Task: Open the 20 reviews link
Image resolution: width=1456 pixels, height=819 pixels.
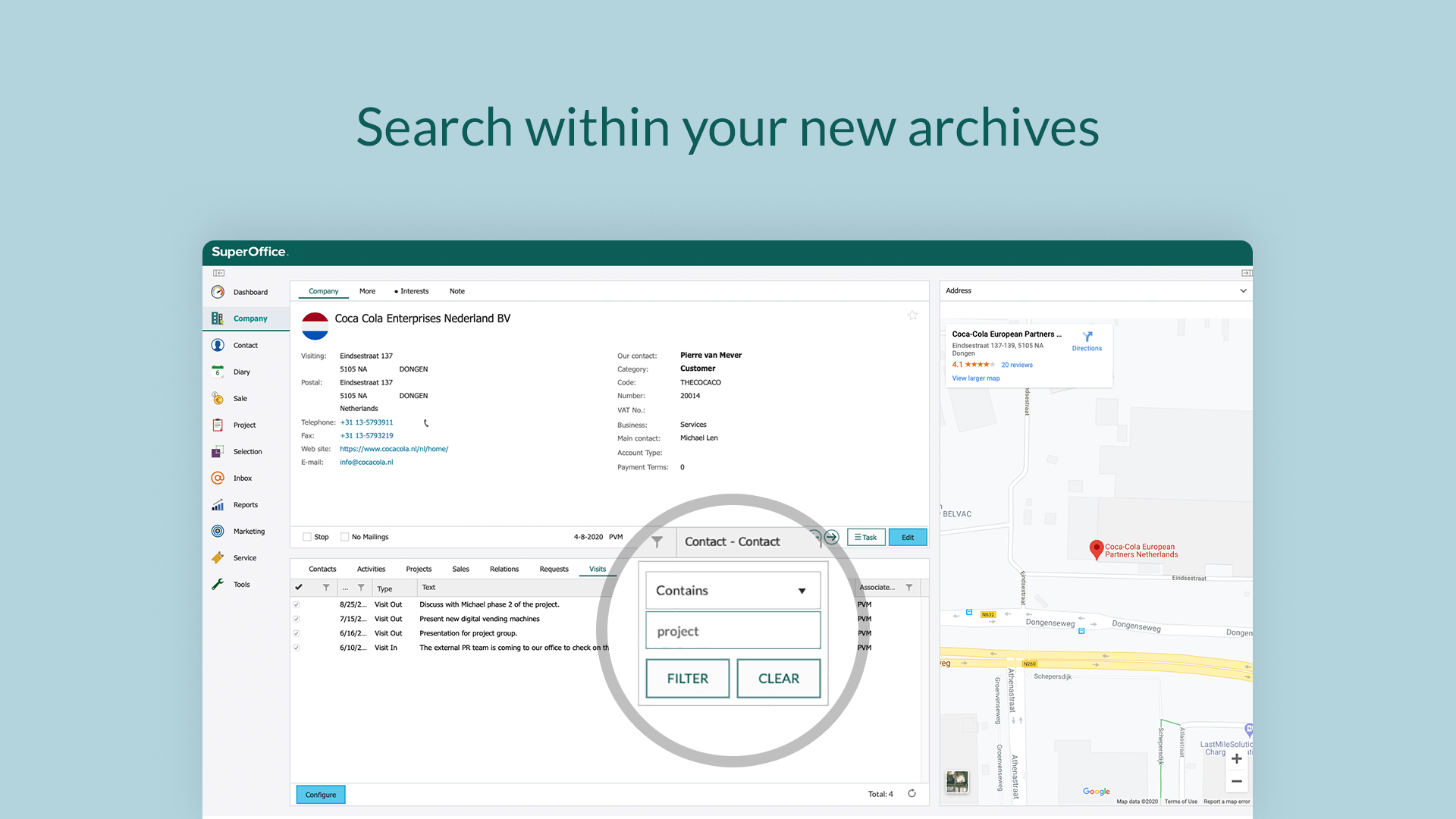Action: (1017, 365)
